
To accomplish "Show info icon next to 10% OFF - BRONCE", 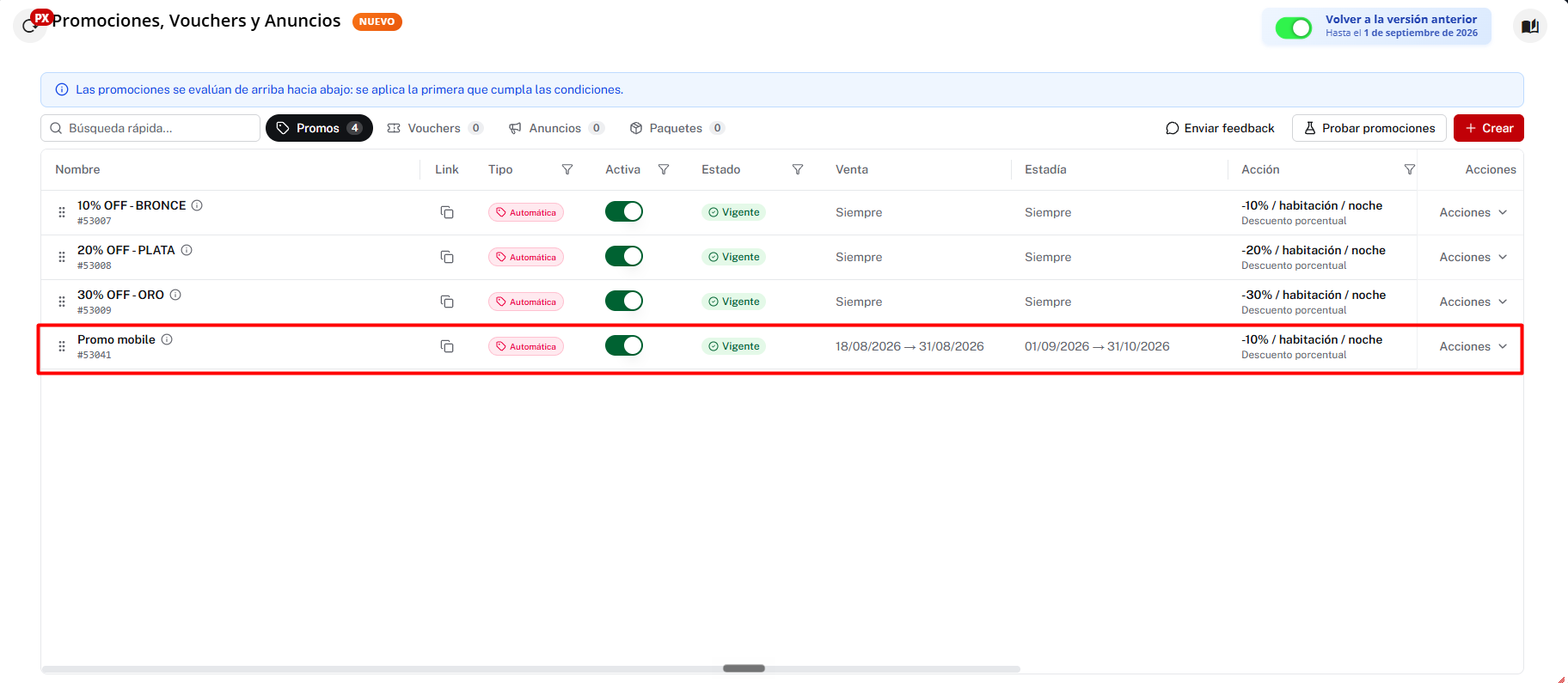I will point(197,205).
